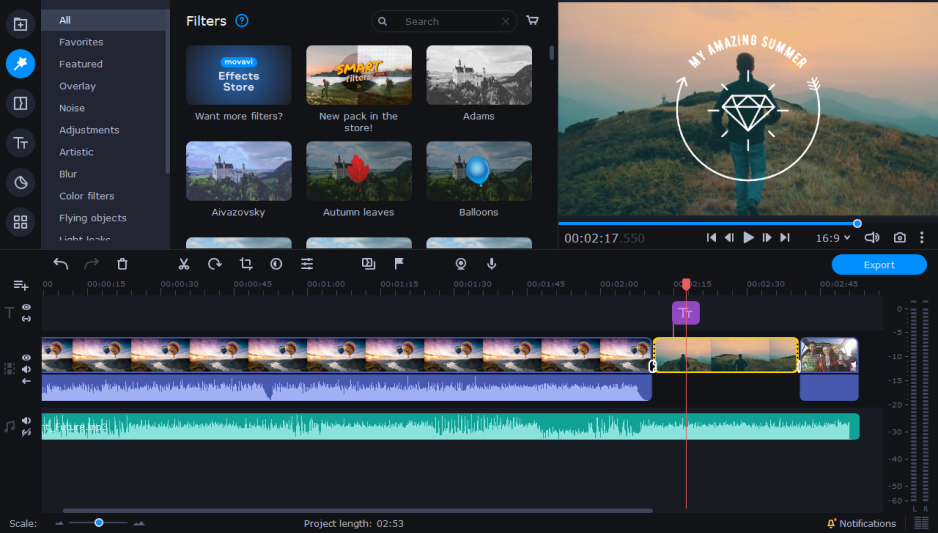This screenshot has width=938, height=533.
Task: Start webcam recording icon
Action: (461, 264)
